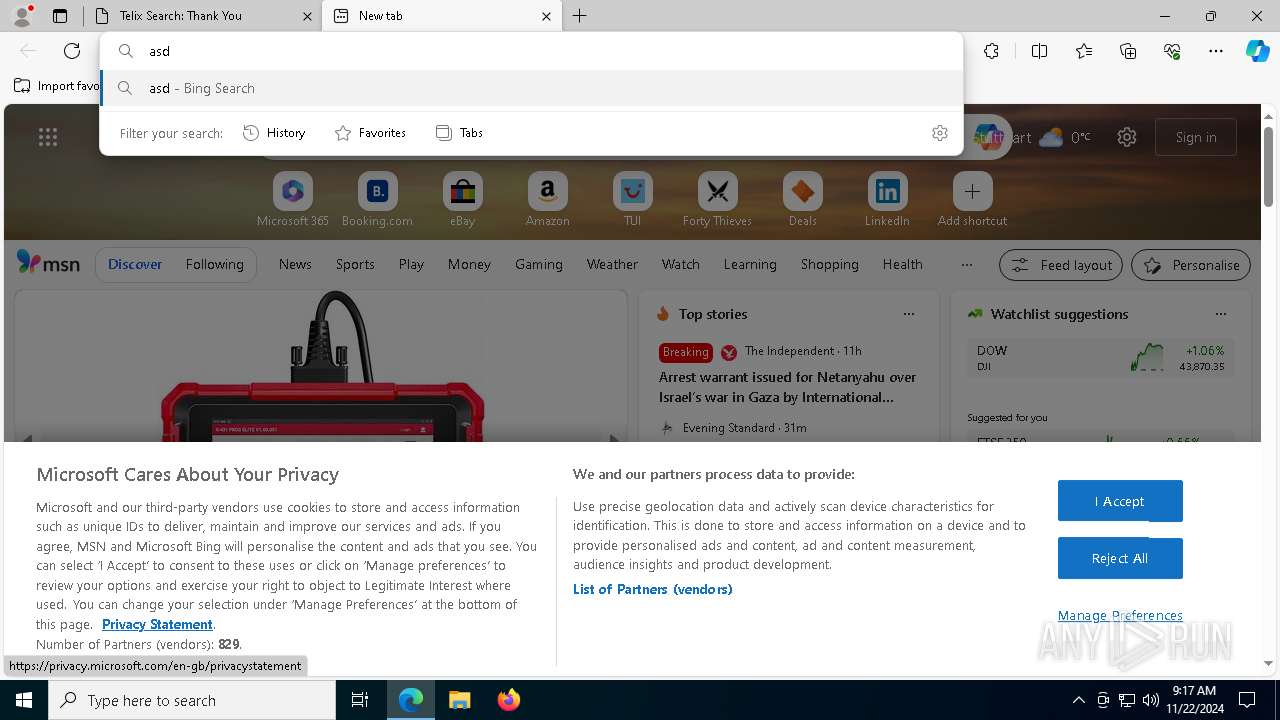1280x720 pixels.
Task: Open Watchlist suggestions more options
Action: coord(1221,314)
